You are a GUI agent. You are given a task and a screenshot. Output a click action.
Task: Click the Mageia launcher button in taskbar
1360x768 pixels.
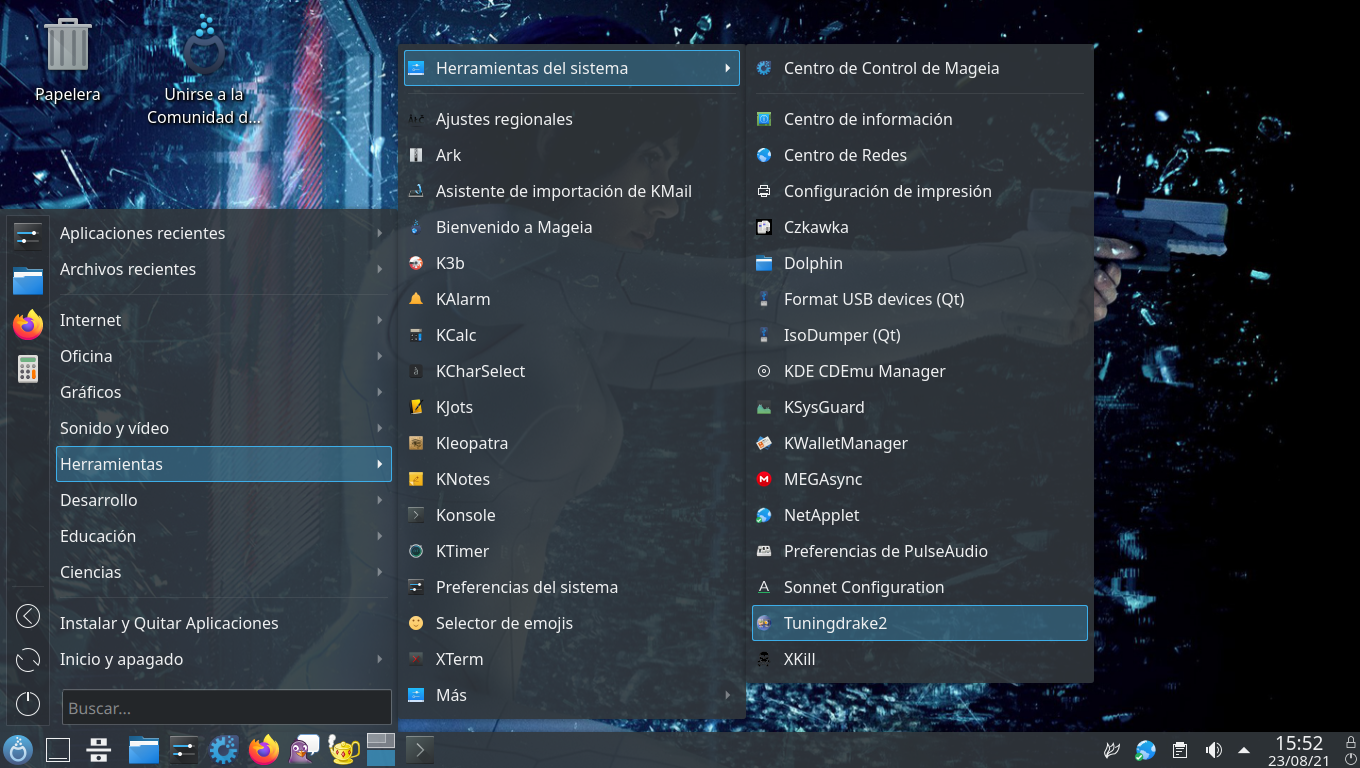click(x=18, y=749)
